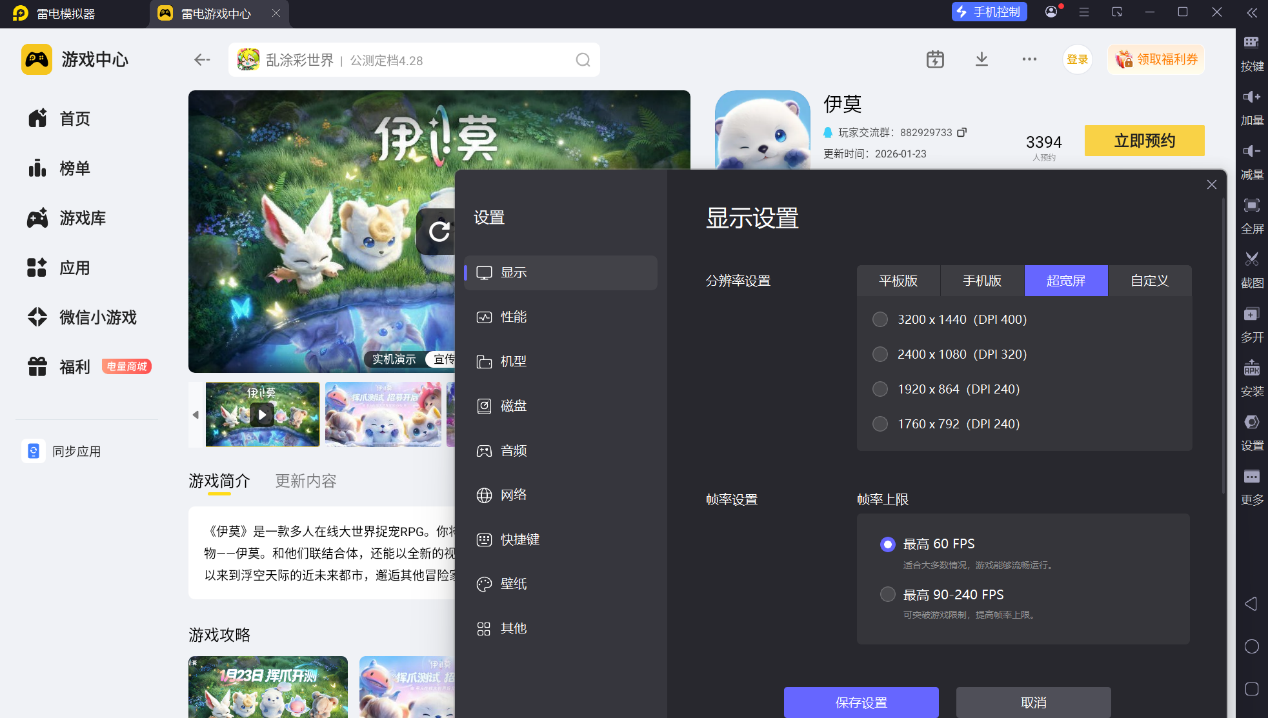Open the 更多 more tools icon
The width and height of the screenshot is (1268, 718).
click(1252, 476)
